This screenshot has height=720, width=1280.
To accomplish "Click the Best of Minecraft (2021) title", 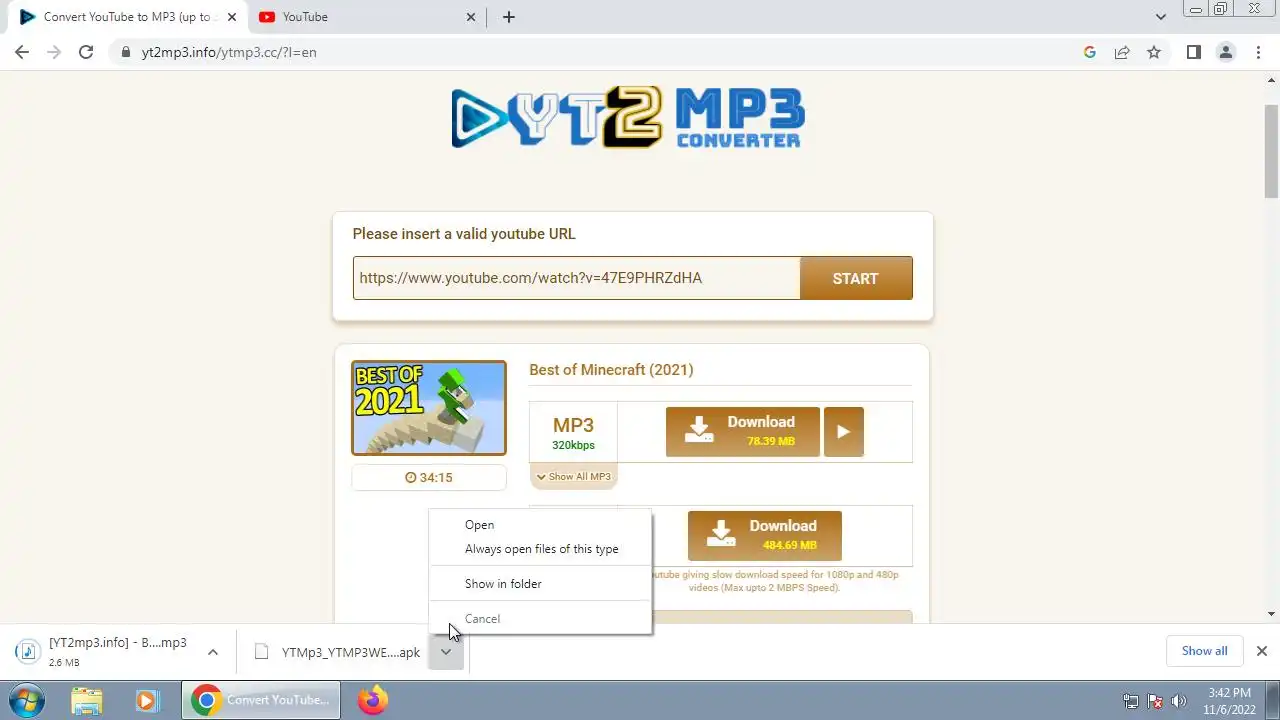I will [611, 370].
